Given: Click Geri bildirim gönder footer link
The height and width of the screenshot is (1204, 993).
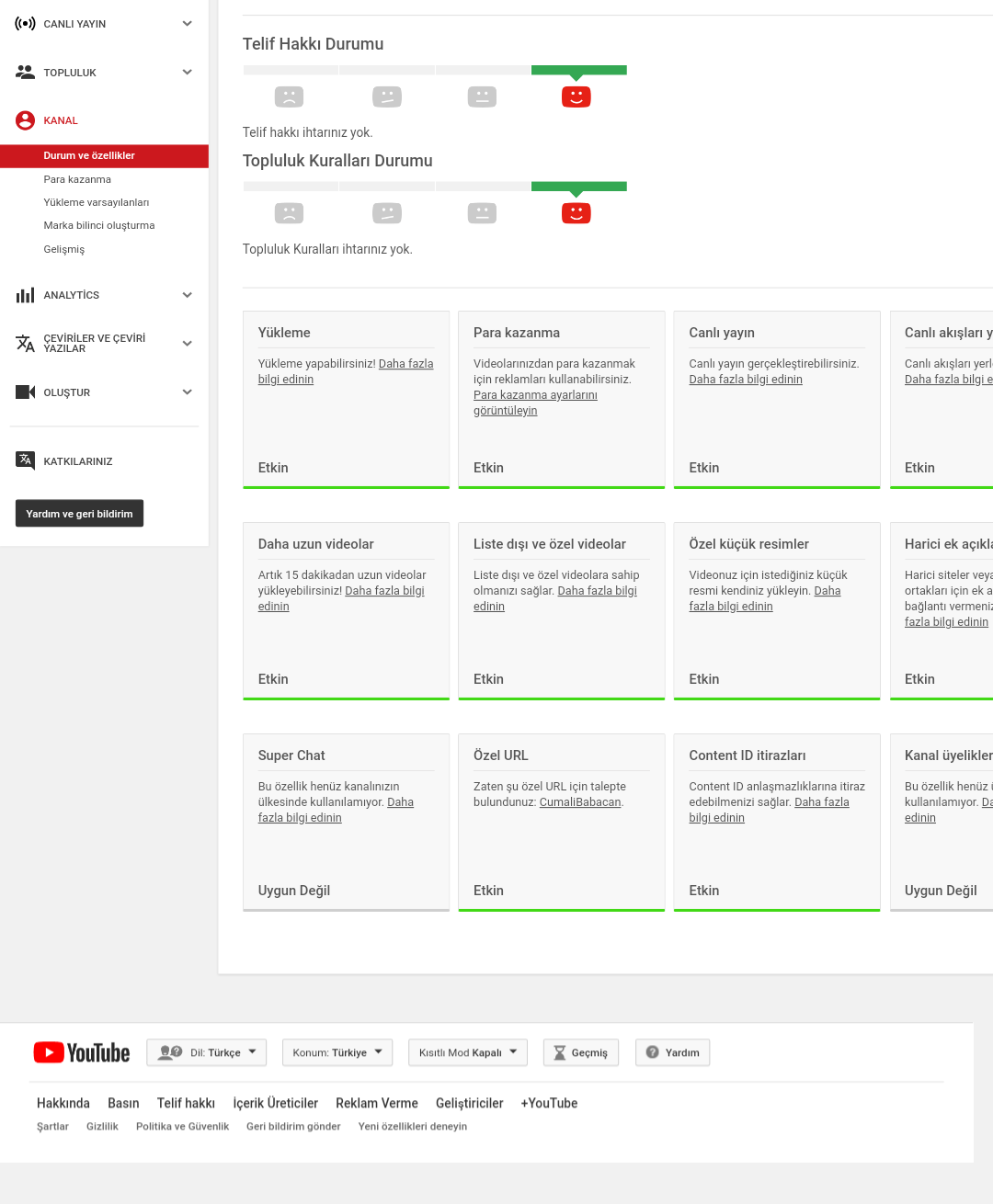Looking at the screenshot, I should [x=293, y=1127].
